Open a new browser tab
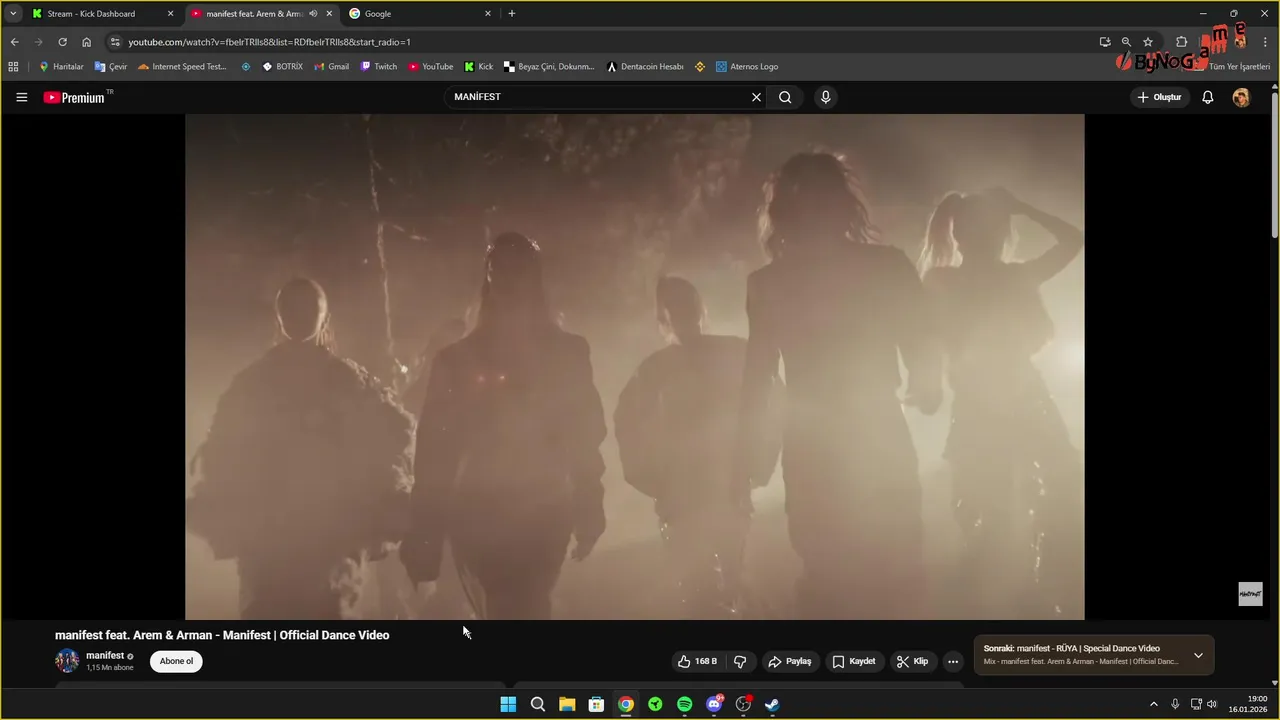The image size is (1280, 720). click(x=512, y=14)
